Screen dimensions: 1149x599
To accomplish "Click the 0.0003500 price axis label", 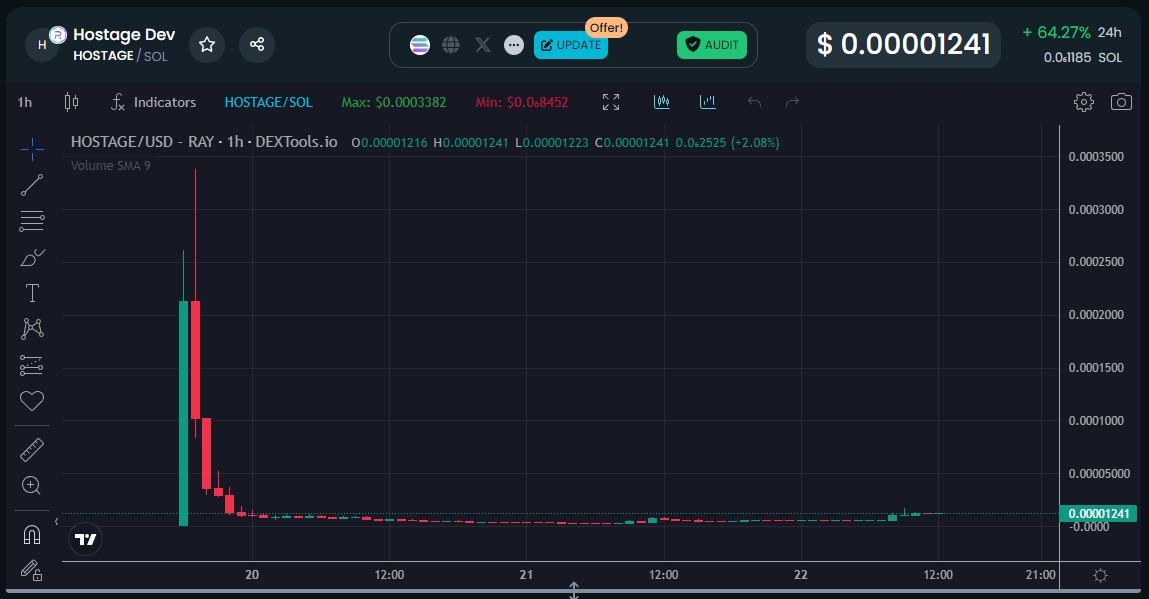I will [x=1096, y=157].
